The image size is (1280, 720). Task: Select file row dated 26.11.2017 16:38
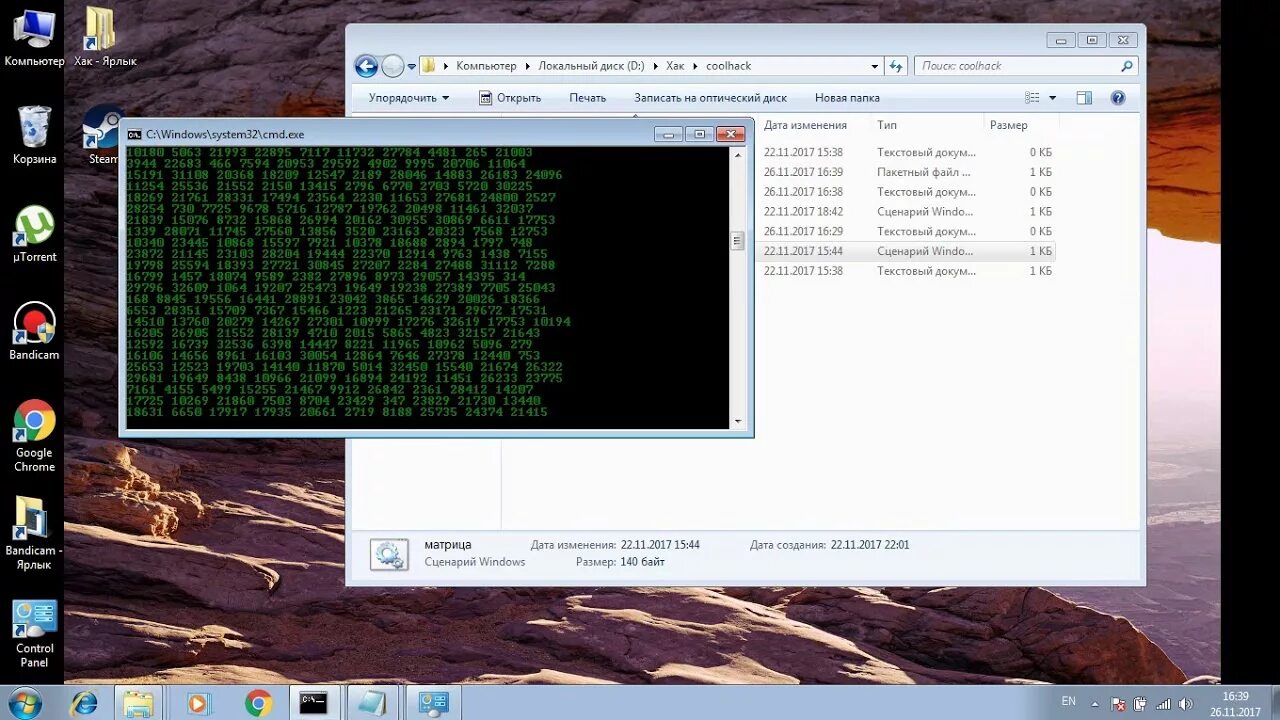point(907,192)
